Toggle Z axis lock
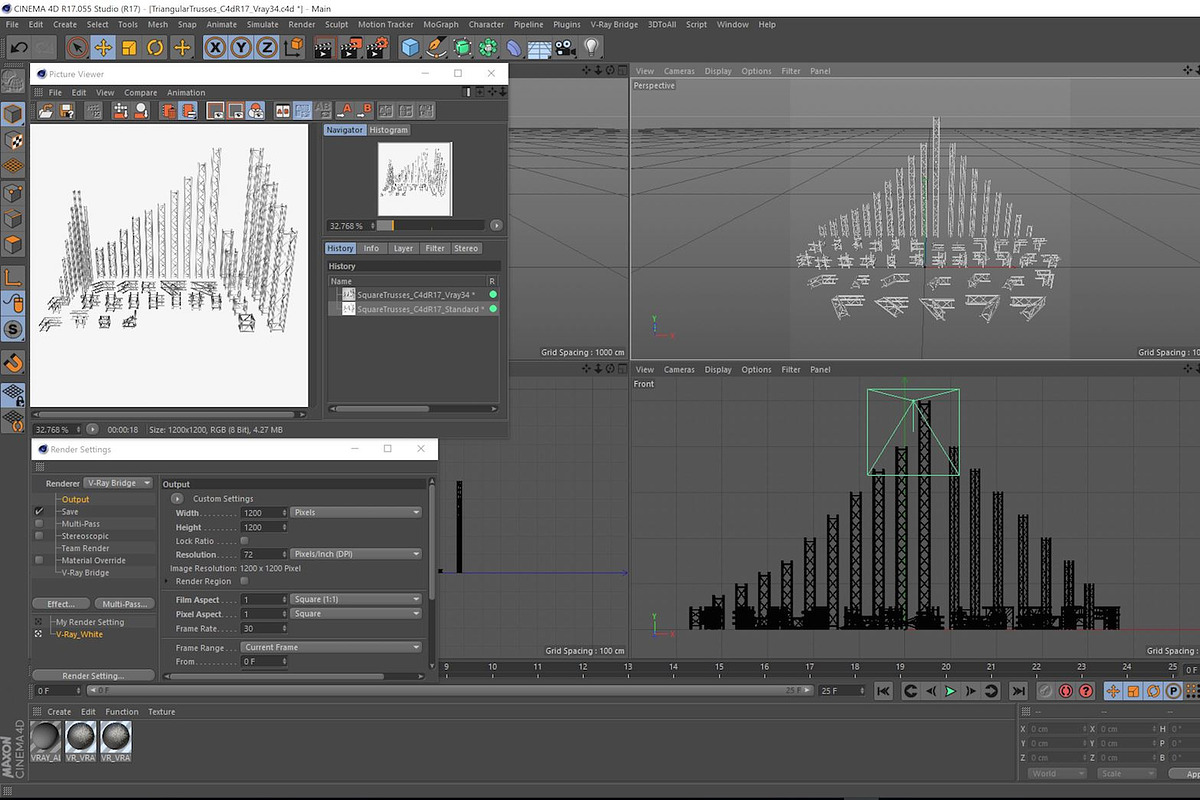 coord(267,47)
